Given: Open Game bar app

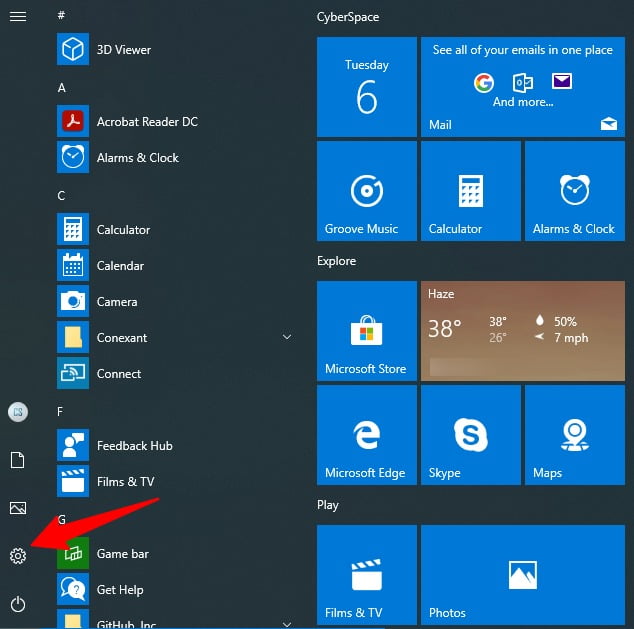Looking at the screenshot, I should pyautogui.click(x=174, y=553).
